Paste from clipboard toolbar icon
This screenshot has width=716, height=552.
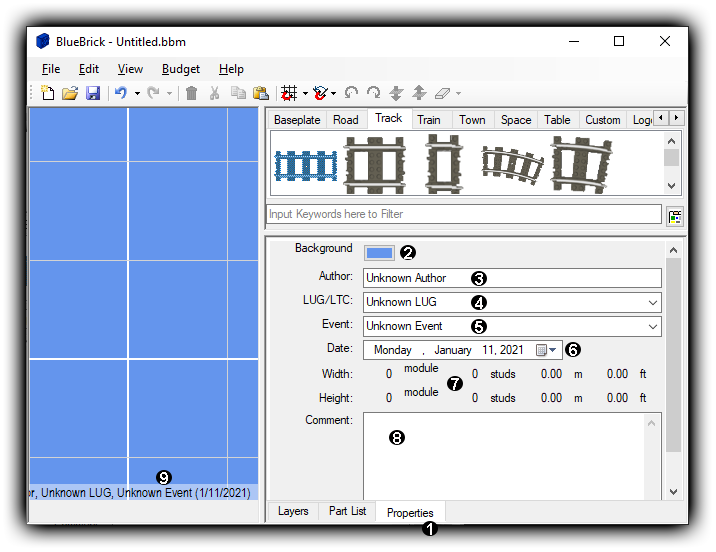[x=261, y=93]
